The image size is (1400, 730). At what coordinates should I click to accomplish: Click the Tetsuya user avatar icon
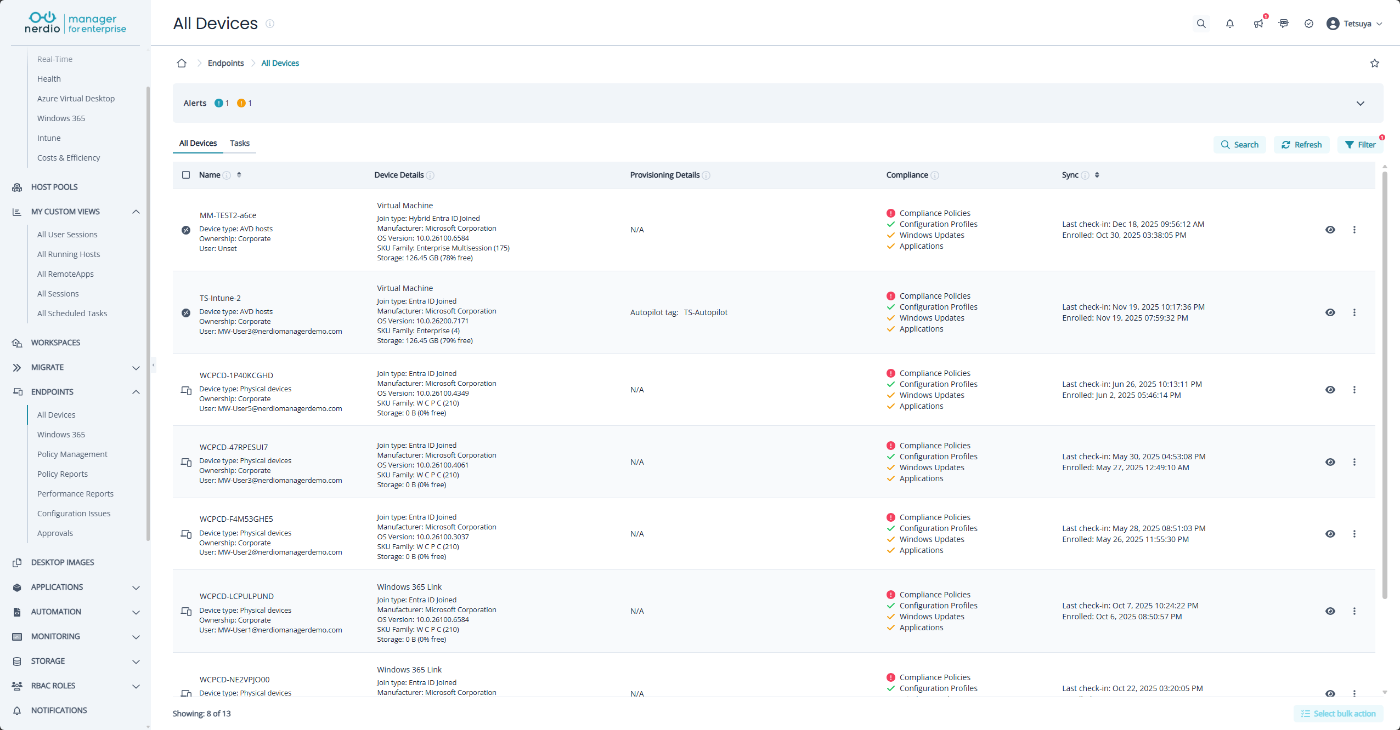click(1332, 24)
